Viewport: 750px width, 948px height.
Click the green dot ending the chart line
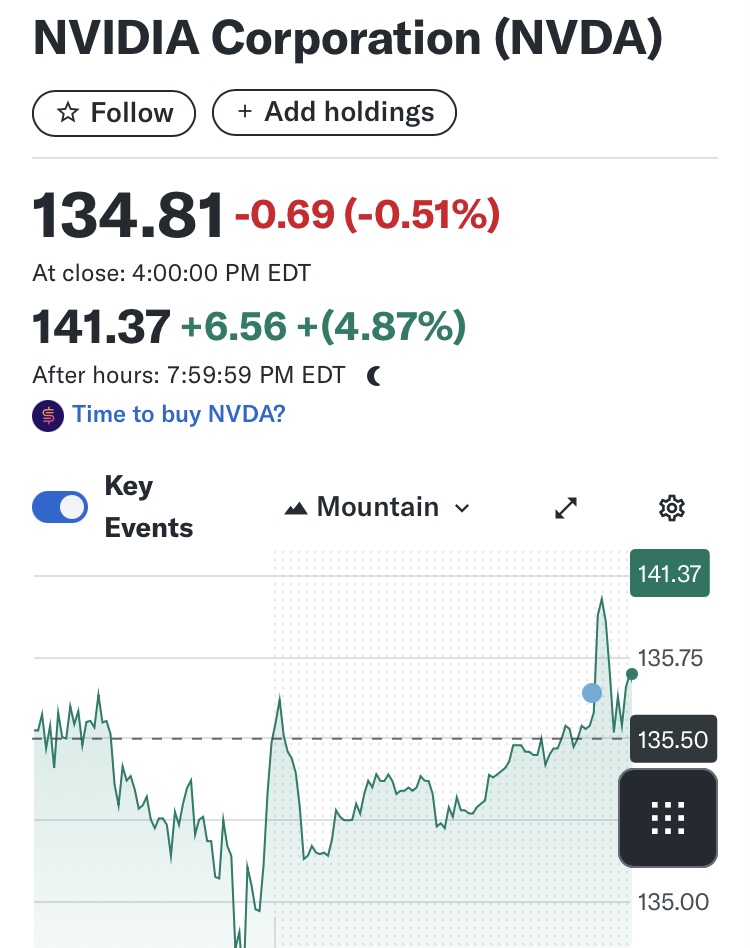[x=631, y=674]
